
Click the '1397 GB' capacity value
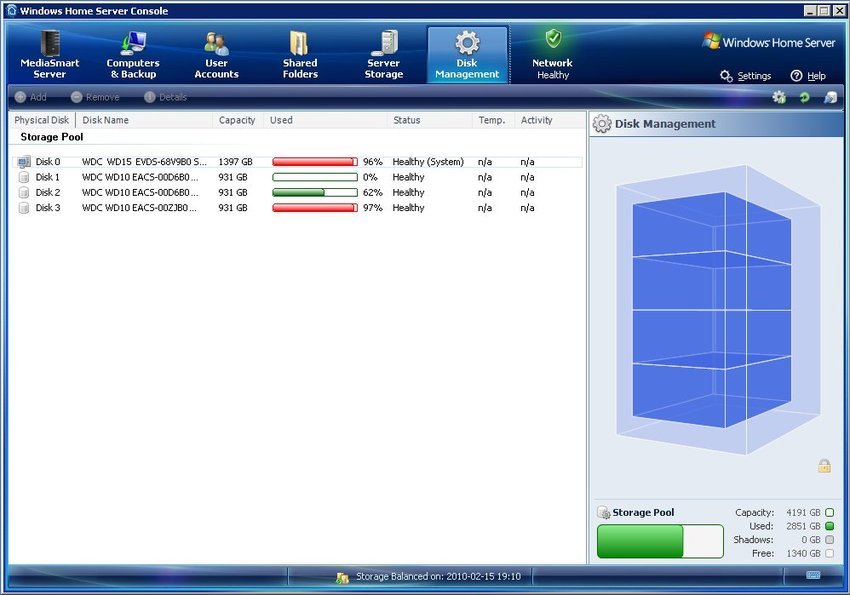[x=235, y=161]
